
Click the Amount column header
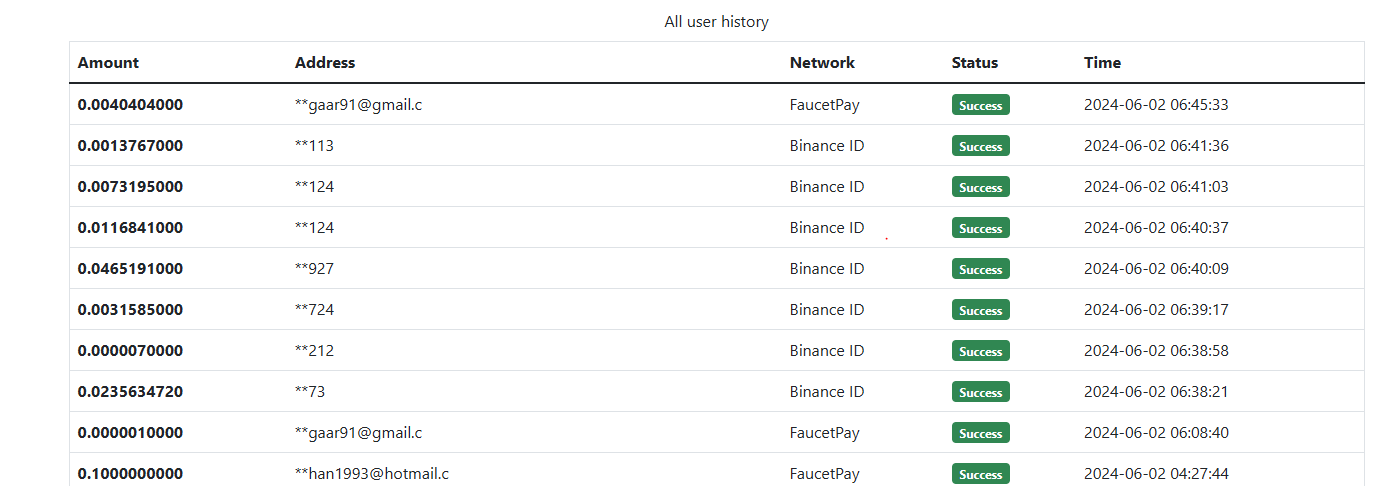click(108, 62)
